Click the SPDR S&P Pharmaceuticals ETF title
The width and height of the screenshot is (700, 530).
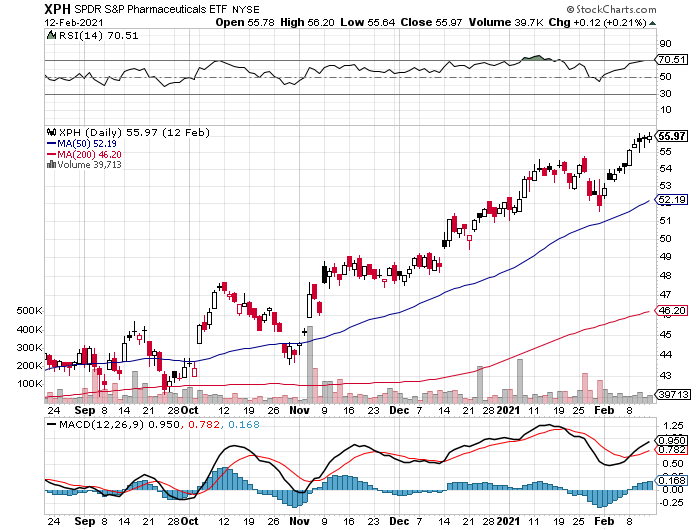pyautogui.click(x=150, y=9)
